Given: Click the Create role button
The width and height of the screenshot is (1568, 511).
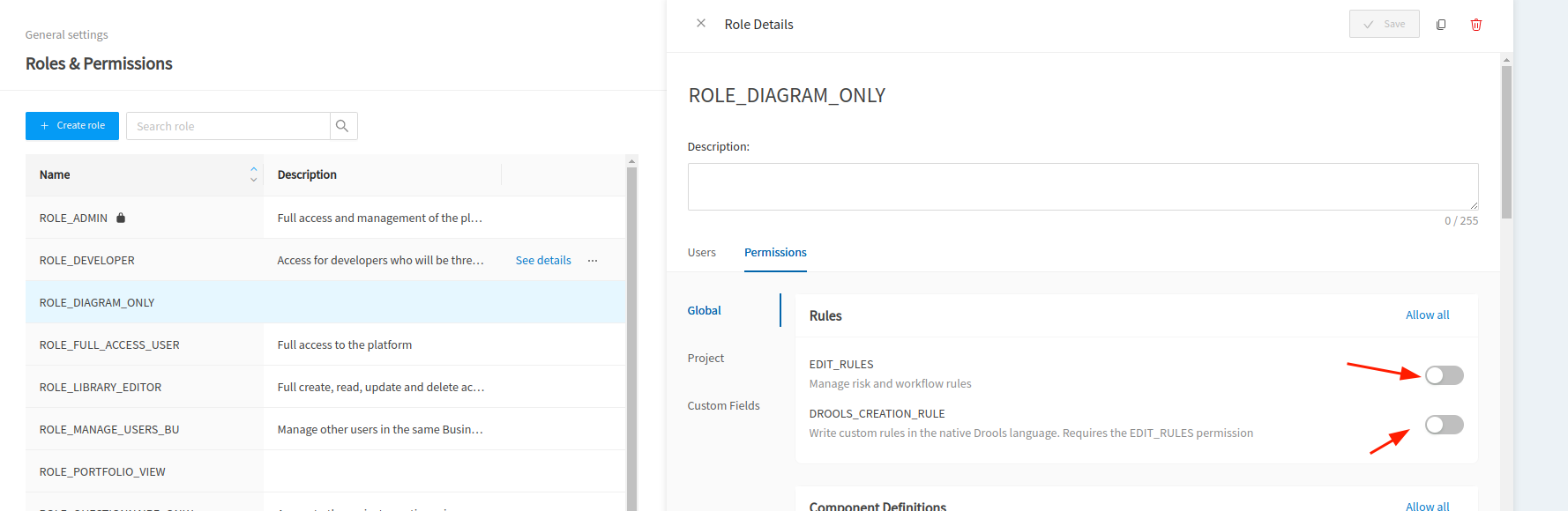Looking at the screenshot, I should pyautogui.click(x=72, y=126).
